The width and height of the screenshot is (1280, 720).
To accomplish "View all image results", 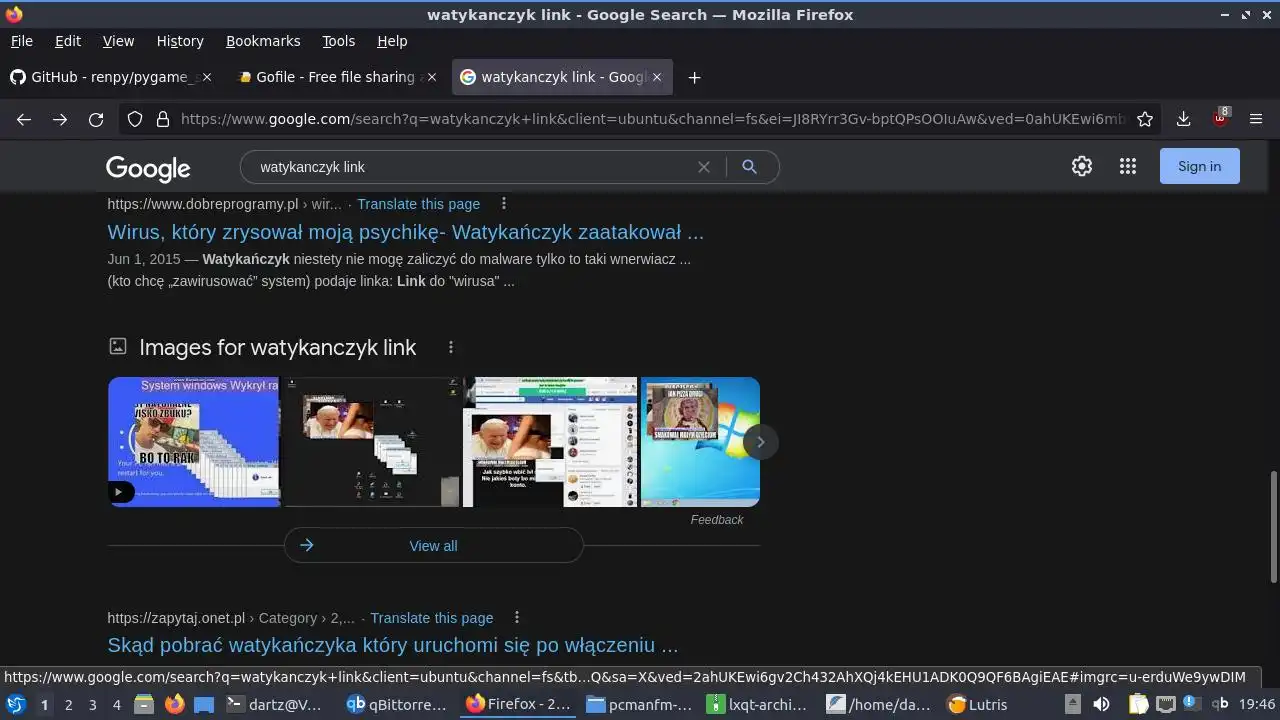I will click(x=433, y=546).
